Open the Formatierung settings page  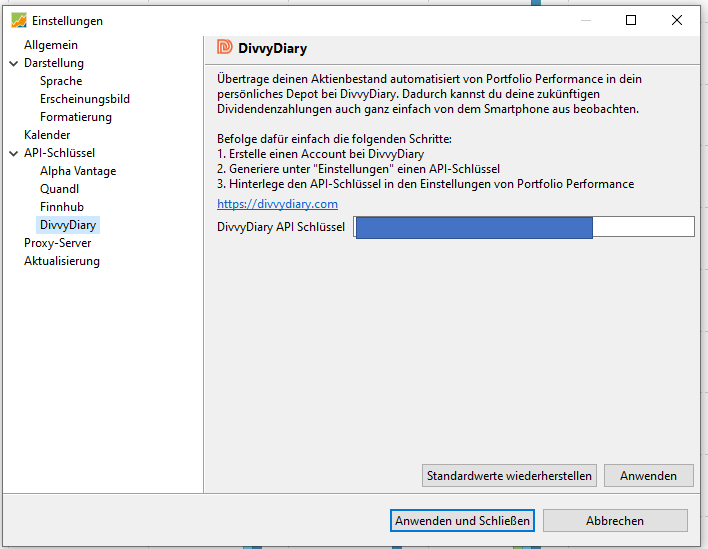76,117
